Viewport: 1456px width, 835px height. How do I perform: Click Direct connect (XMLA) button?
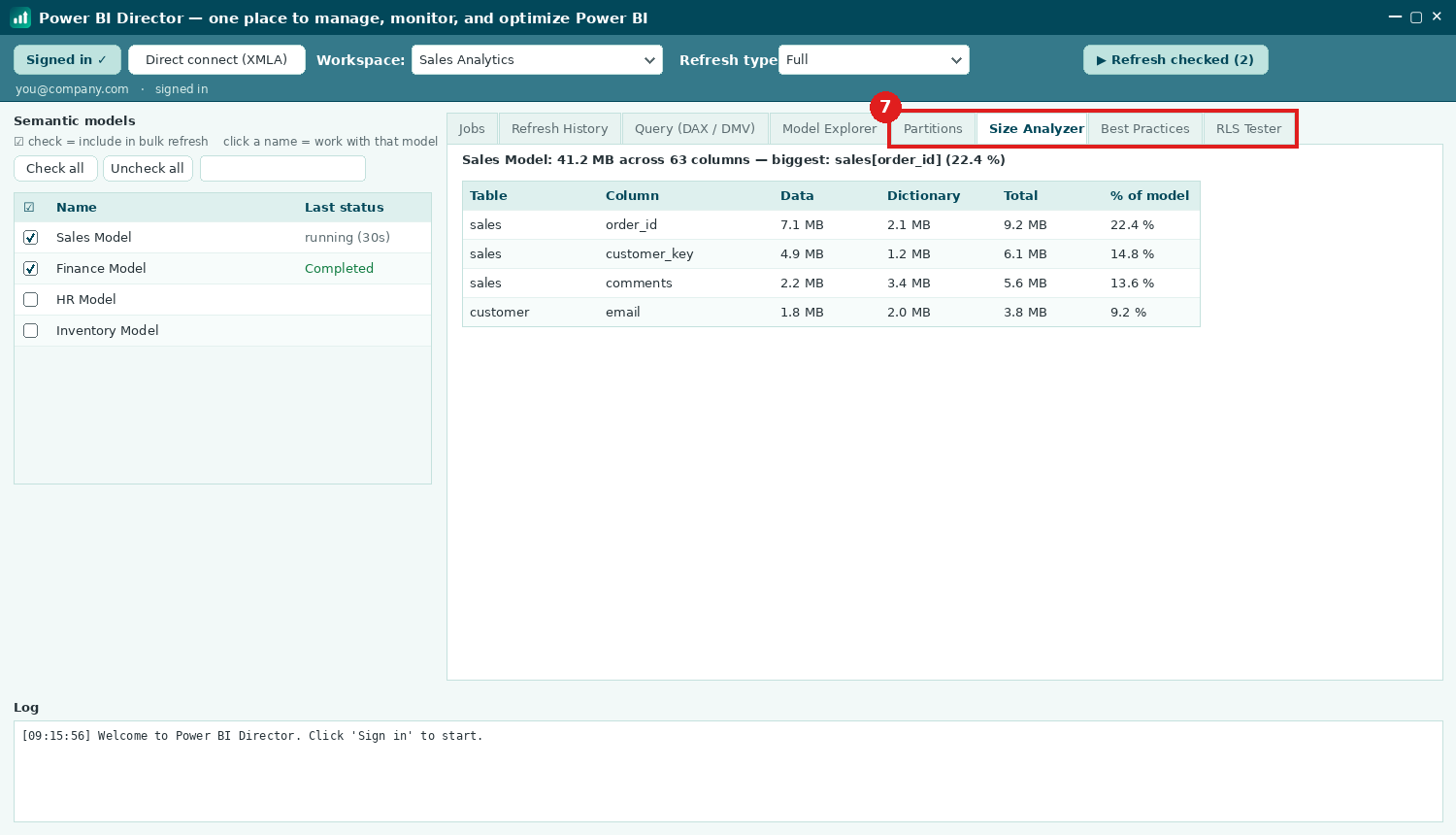(216, 59)
